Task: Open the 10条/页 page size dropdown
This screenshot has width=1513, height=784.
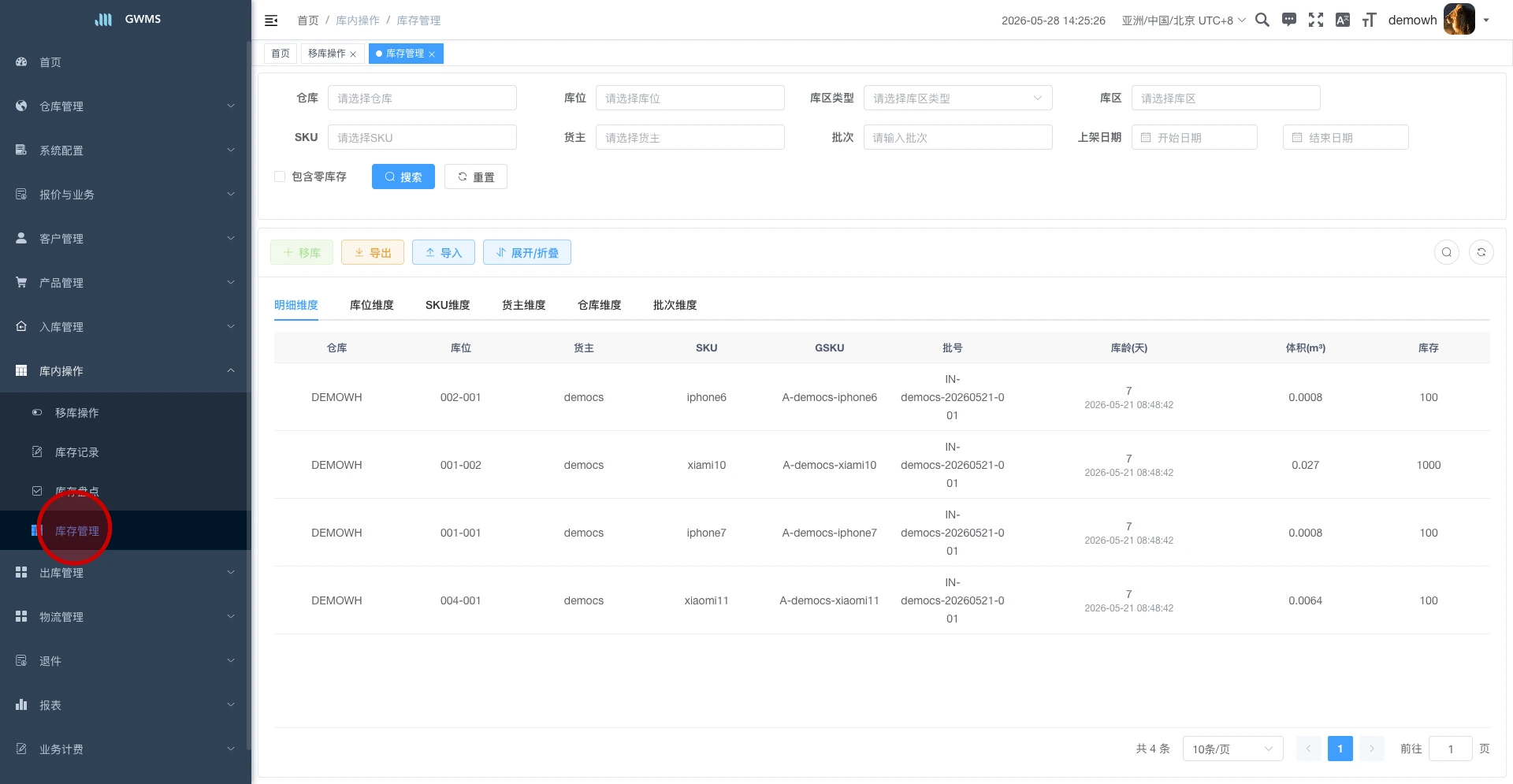Action: (1233, 749)
